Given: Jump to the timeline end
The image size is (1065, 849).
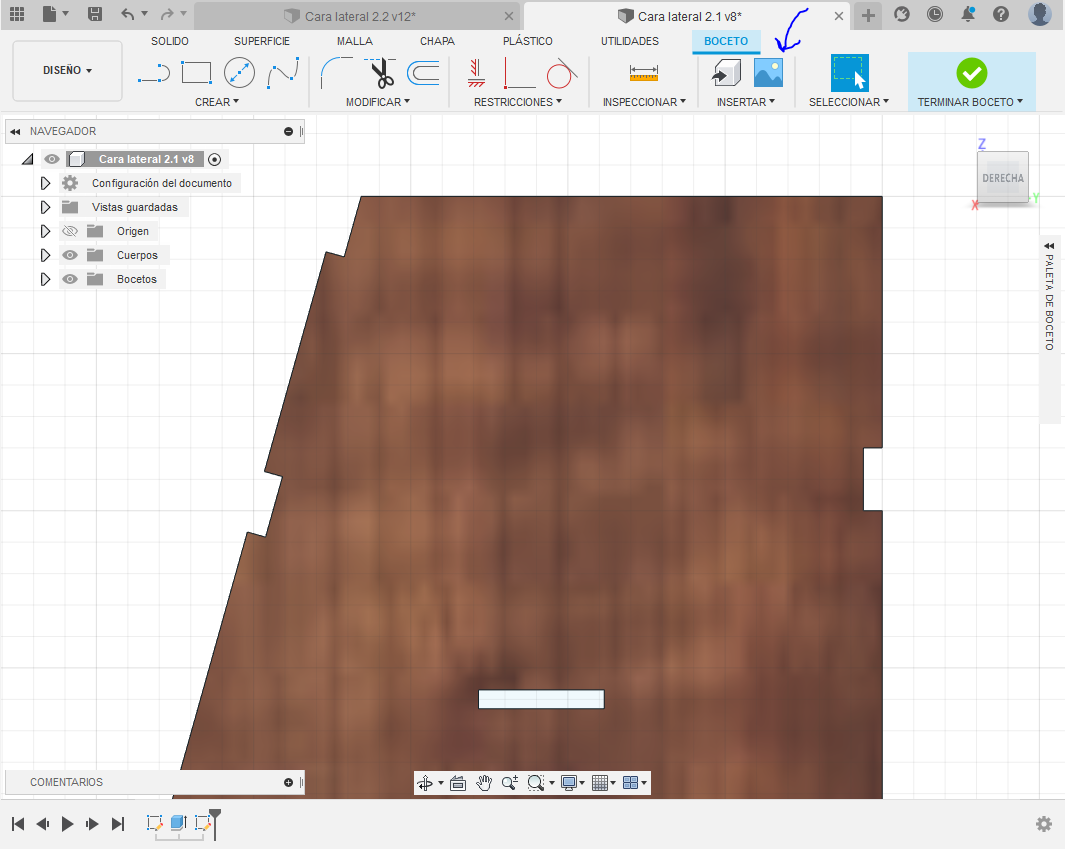Looking at the screenshot, I should 118,824.
